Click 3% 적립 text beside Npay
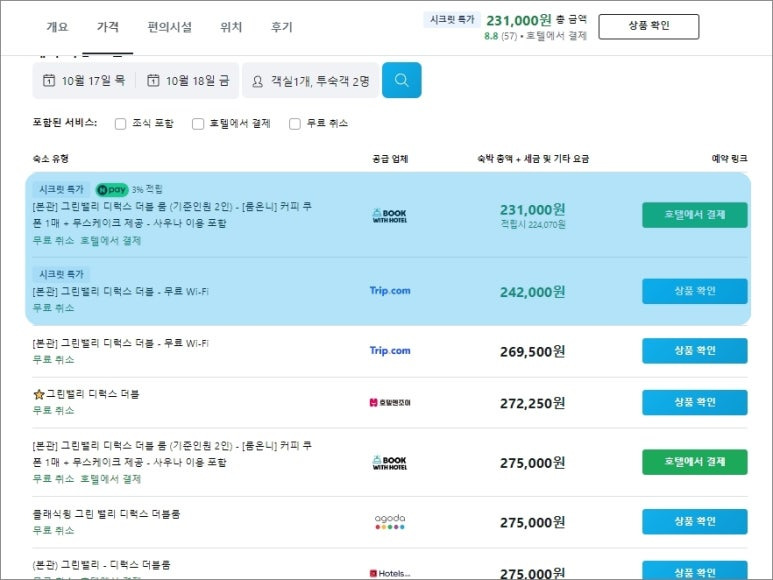The image size is (773, 580). pyautogui.click(x=147, y=189)
